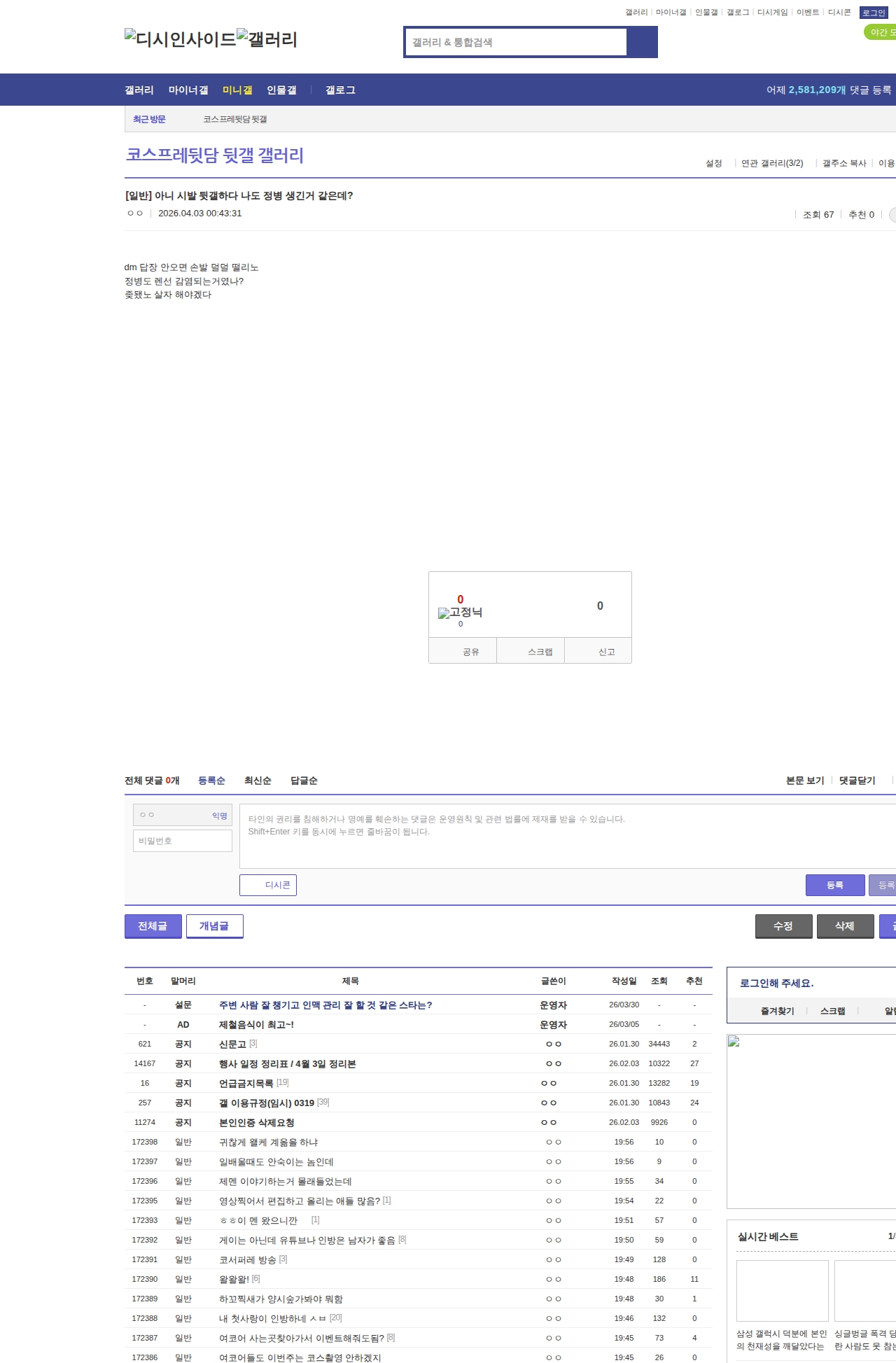Click the comment text area
Viewport: 896px width, 1363px height.
pyautogui.click(x=568, y=836)
